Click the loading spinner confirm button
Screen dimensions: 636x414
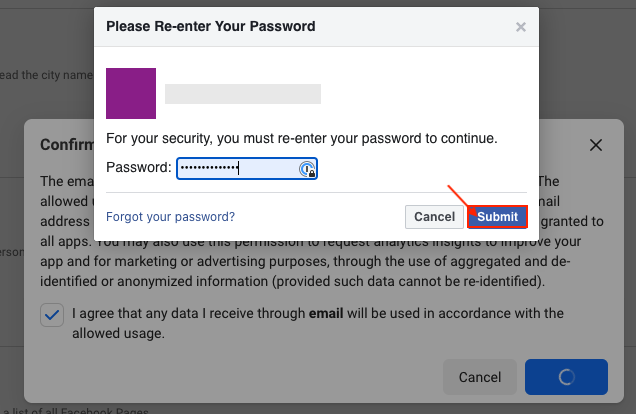point(566,377)
